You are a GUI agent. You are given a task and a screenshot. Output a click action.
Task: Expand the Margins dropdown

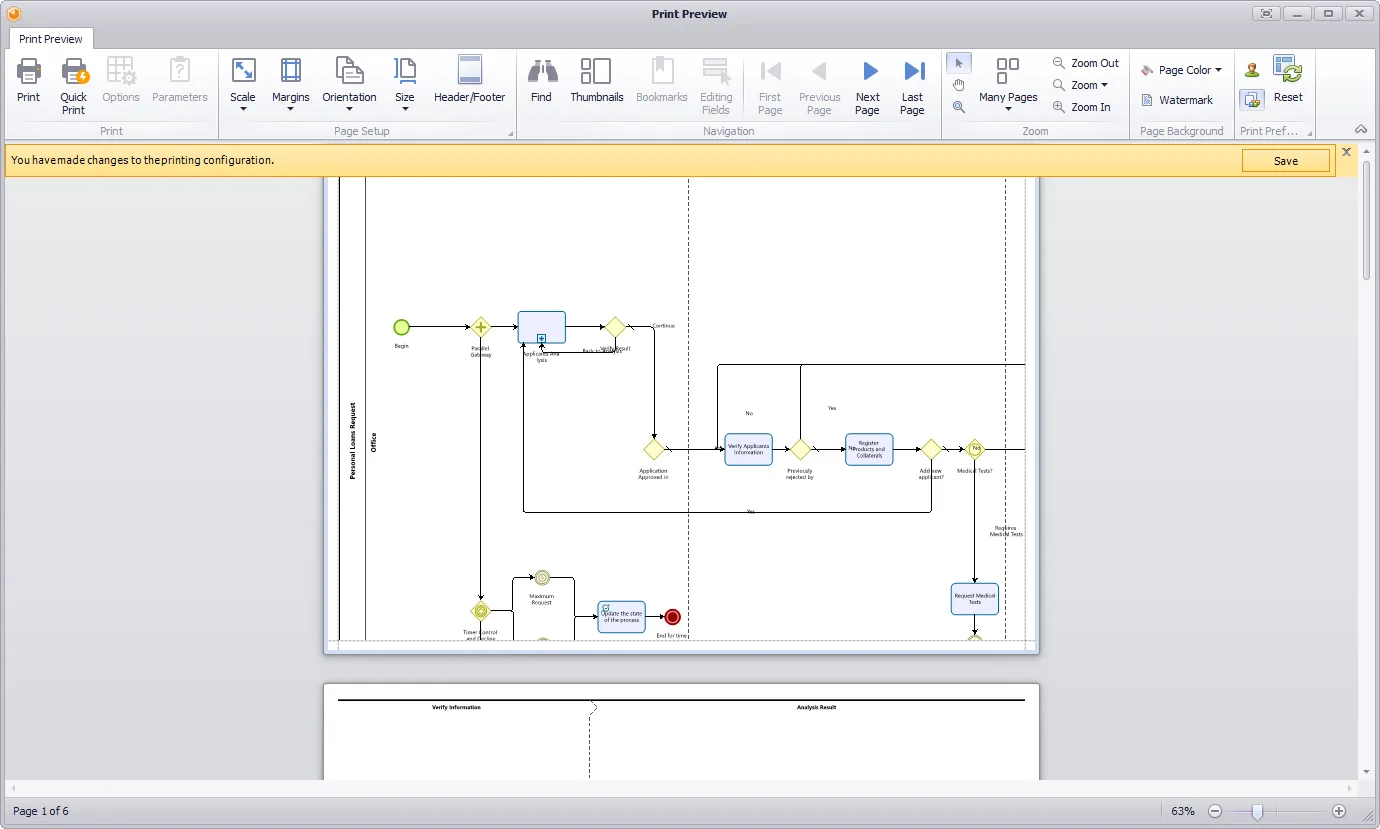point(291,86)
